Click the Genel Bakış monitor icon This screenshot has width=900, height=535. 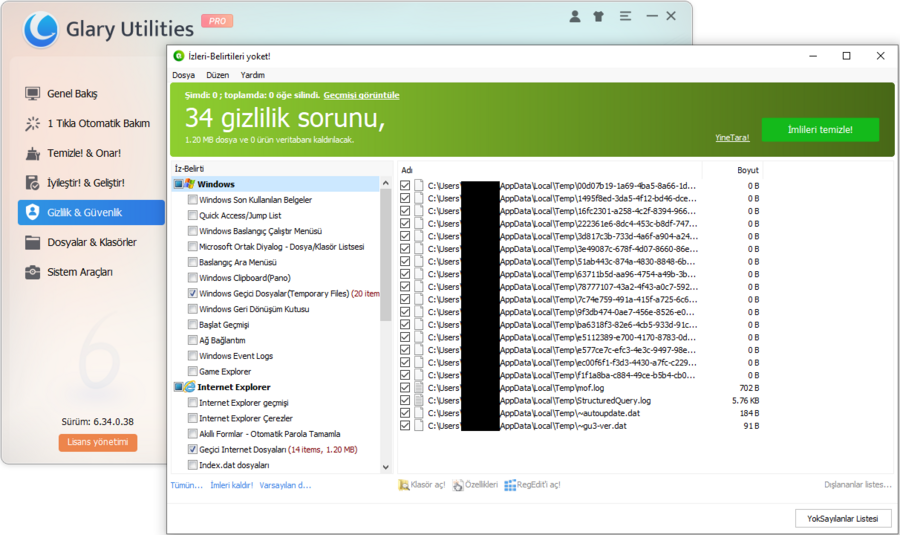pos(33,94)
